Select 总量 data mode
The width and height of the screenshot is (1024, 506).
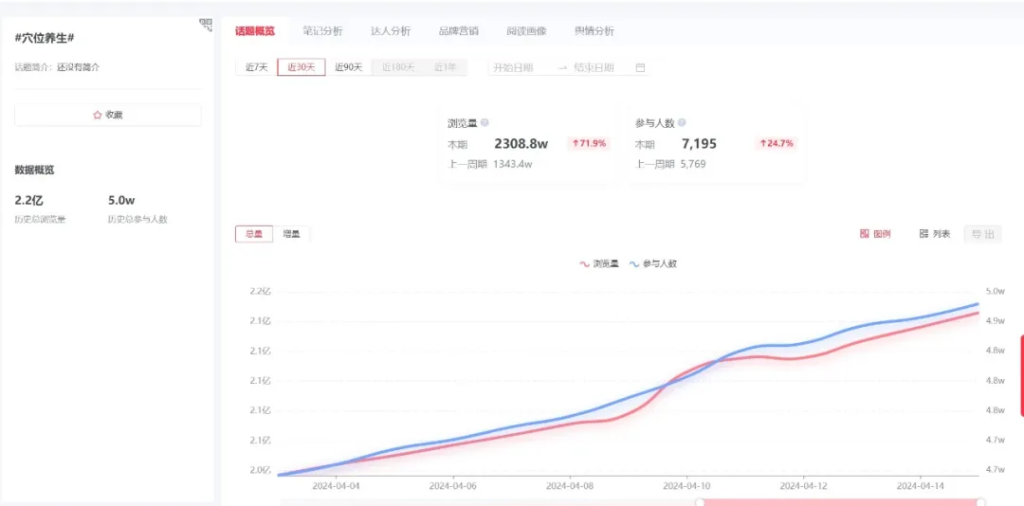coord(254,234)
